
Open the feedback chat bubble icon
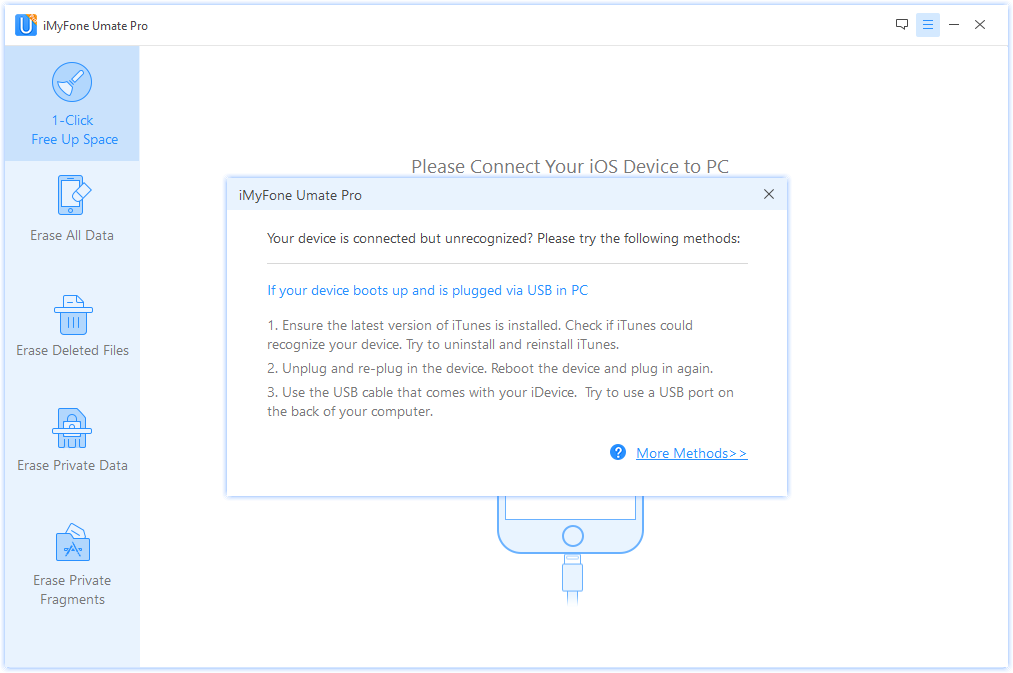click(902, 25)
